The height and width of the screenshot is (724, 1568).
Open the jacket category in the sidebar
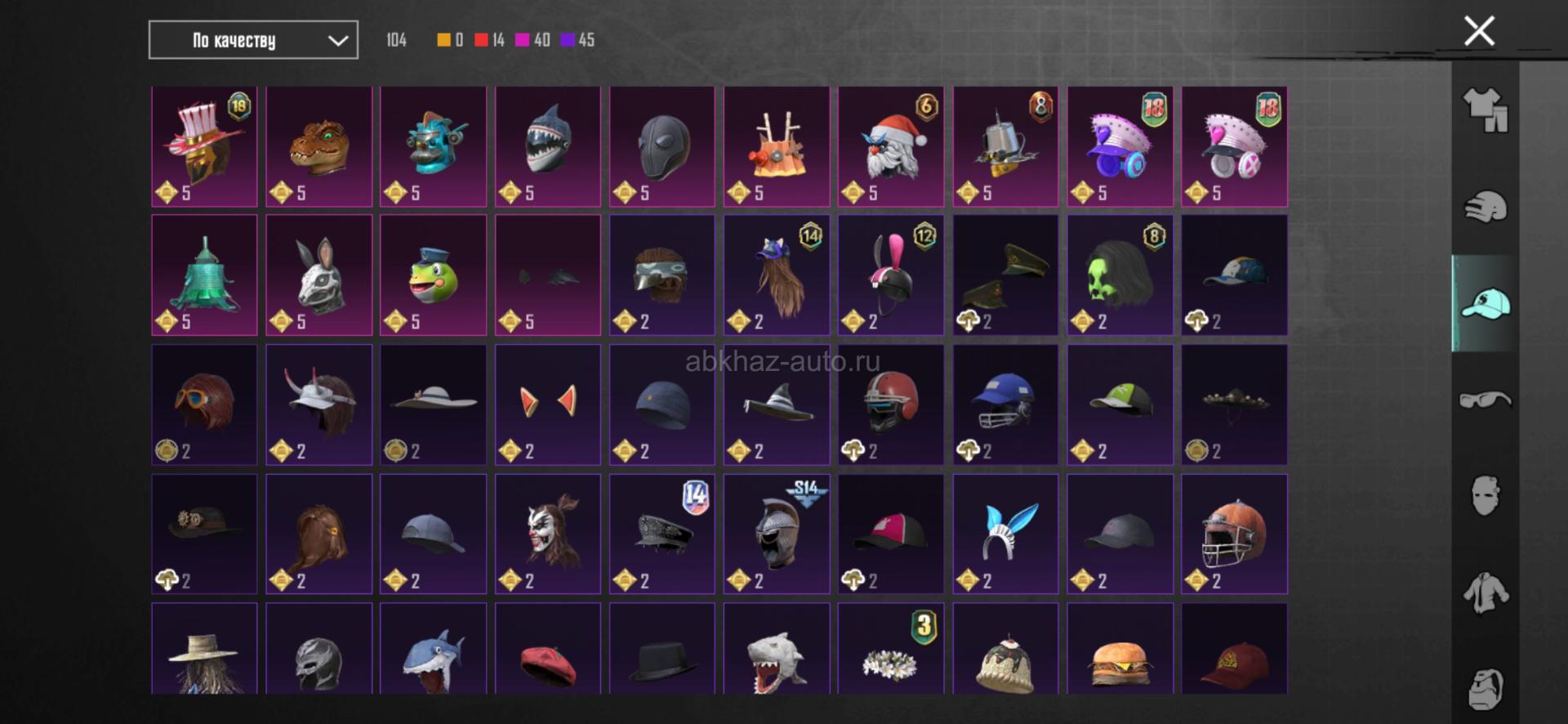(1486, 592)
